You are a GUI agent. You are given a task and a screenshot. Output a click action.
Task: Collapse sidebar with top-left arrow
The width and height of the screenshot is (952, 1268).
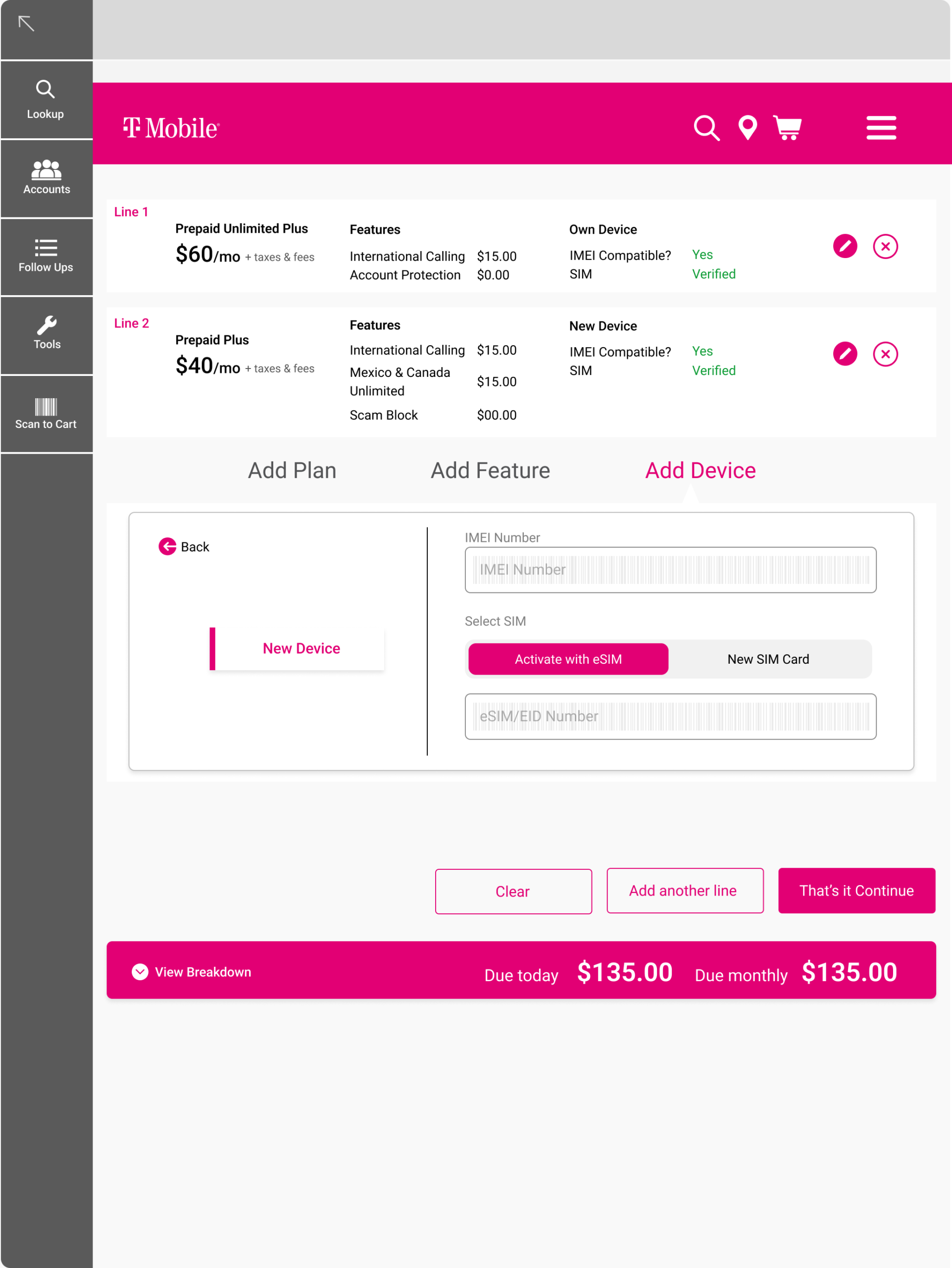click(x=26, y=23)
